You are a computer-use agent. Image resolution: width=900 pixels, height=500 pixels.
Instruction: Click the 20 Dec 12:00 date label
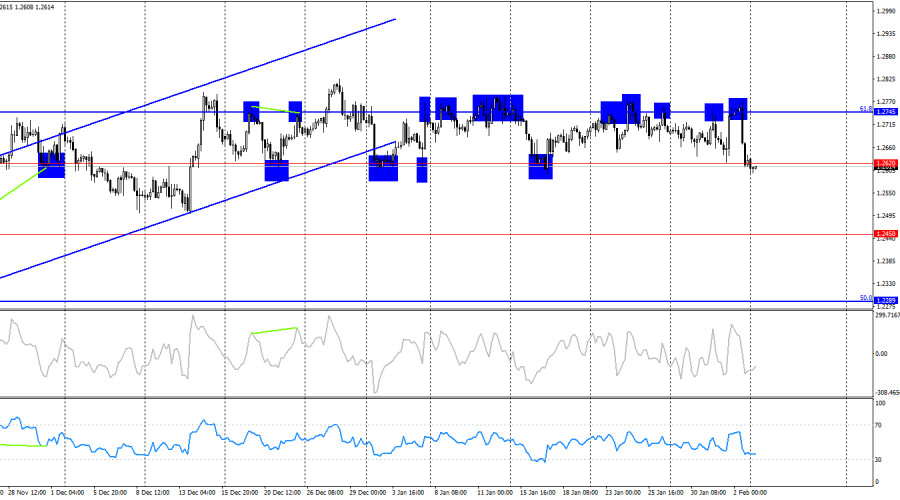[282, 493]
